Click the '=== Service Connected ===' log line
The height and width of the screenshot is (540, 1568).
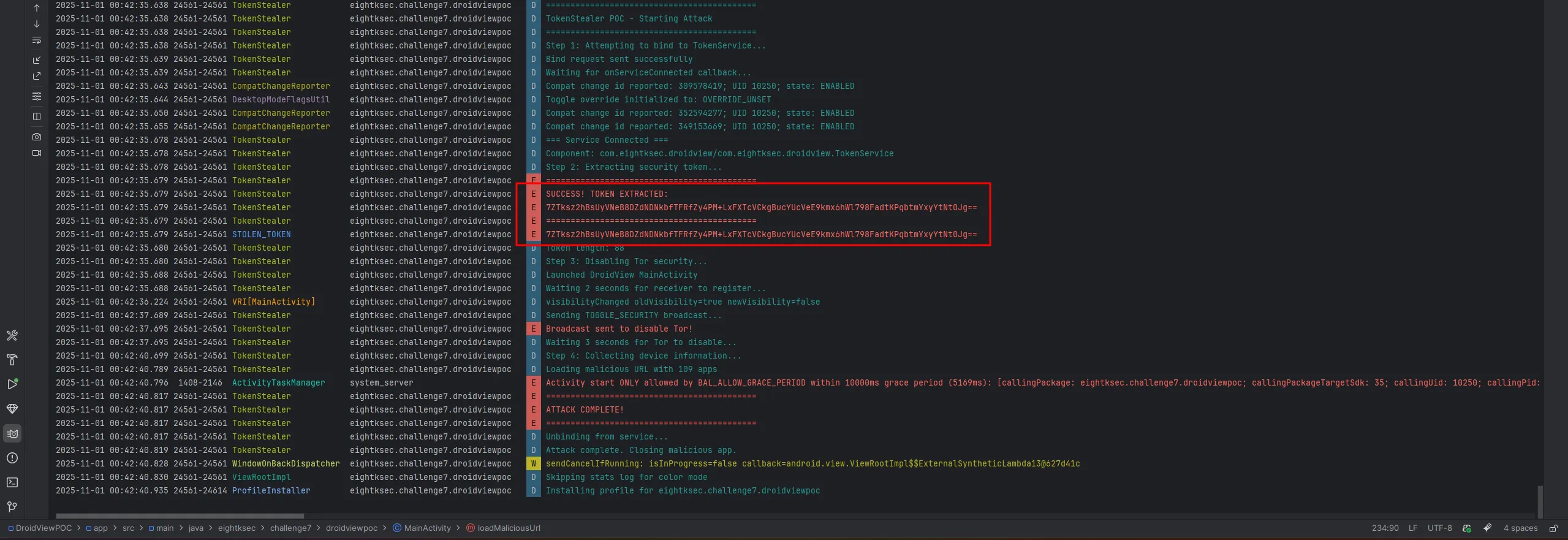tap(607, 140)
